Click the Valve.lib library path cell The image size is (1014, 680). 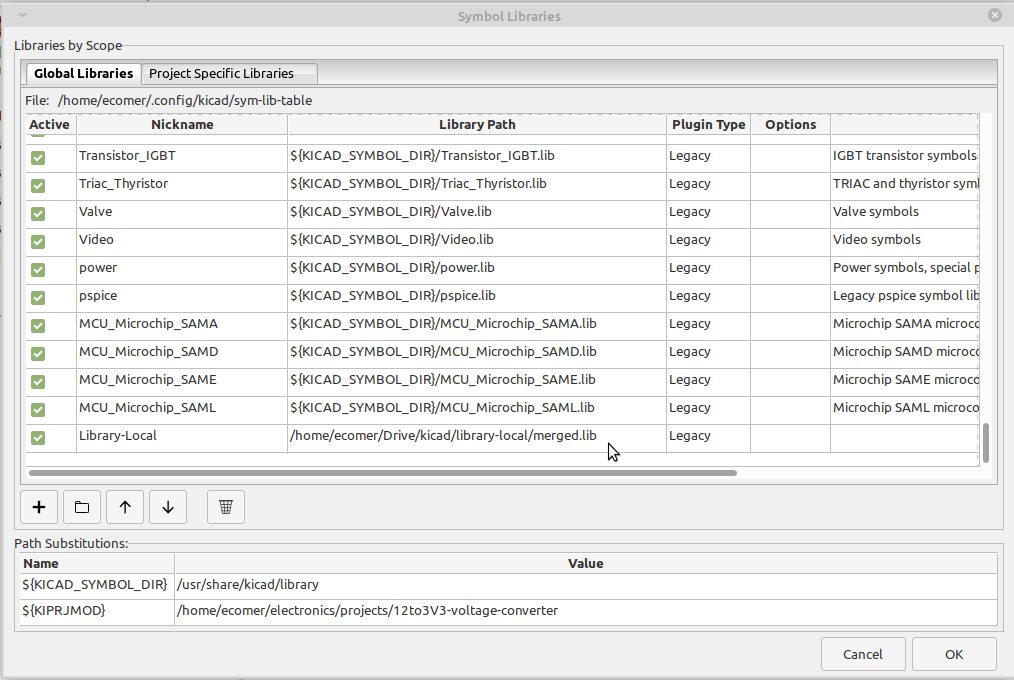[x=477, y=213]
